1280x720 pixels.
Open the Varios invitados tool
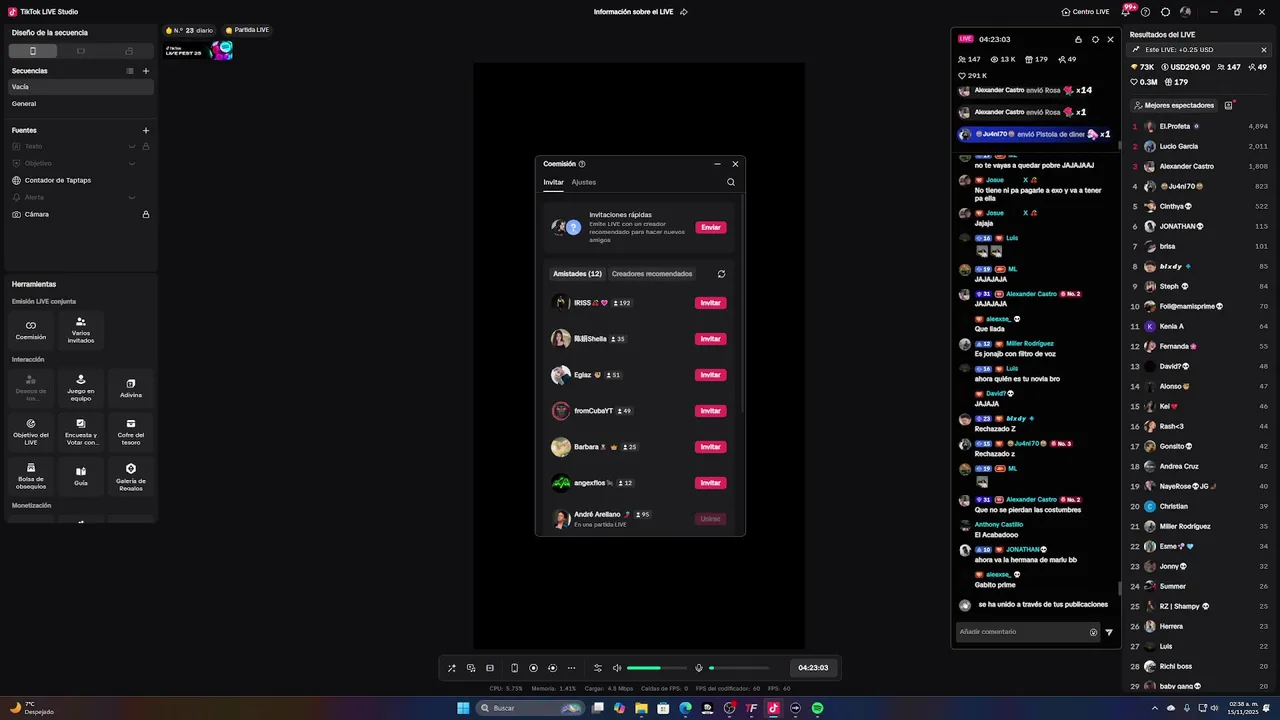81,330
